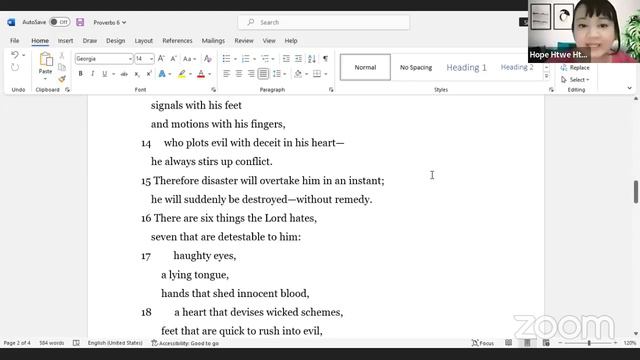The image size is (640, 360).
Task: Toggle AutoSave switch
Action: pyautogui.click(x=60, y=22)
